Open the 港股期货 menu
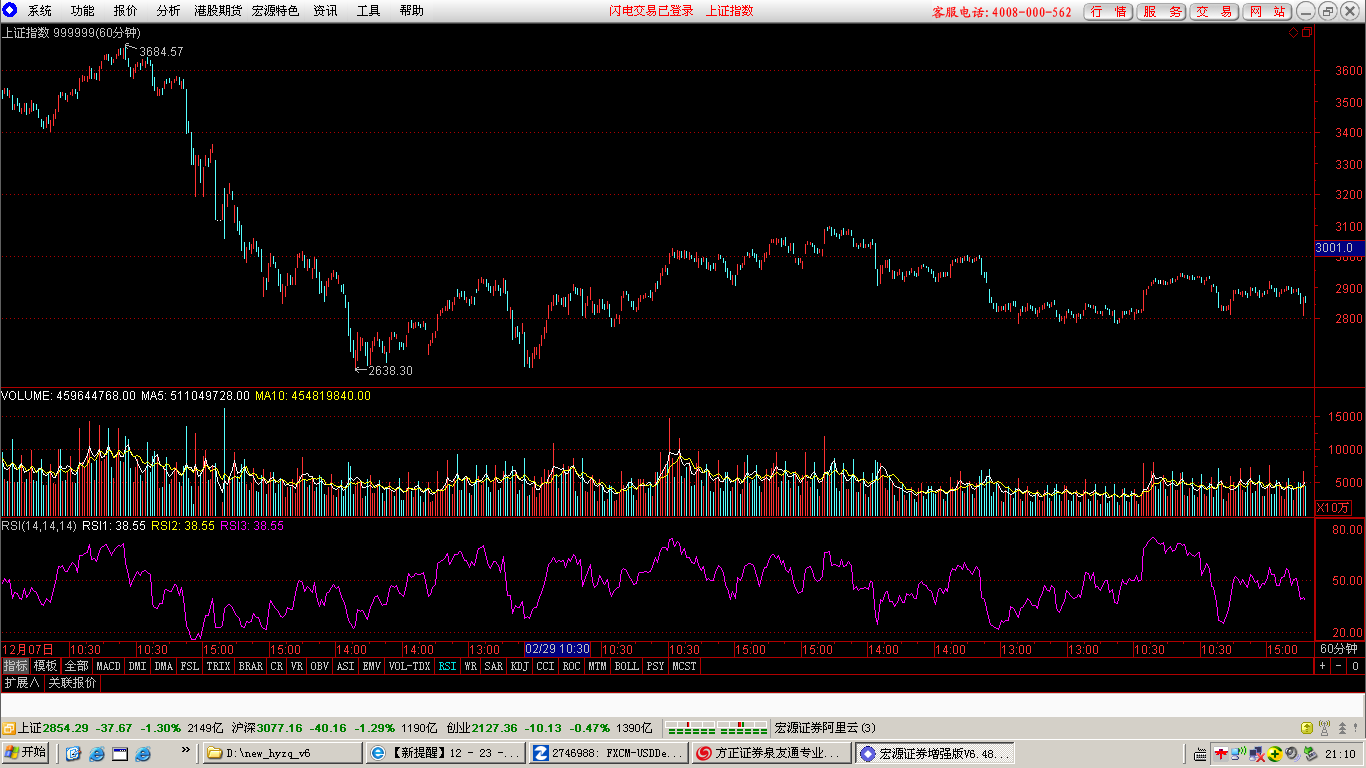The height and width of the screenshot is (768, 1366). tap(218, 11)
